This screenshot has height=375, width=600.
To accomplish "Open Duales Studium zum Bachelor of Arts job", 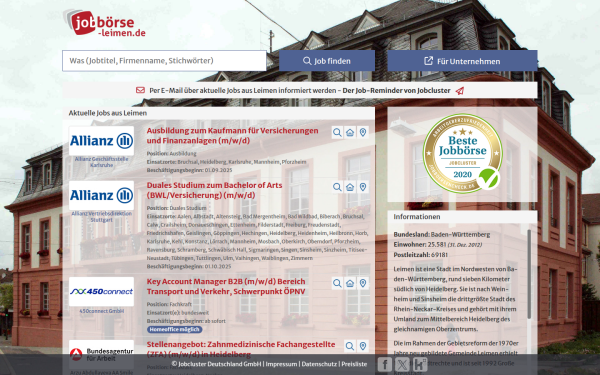I will (214, 190).
